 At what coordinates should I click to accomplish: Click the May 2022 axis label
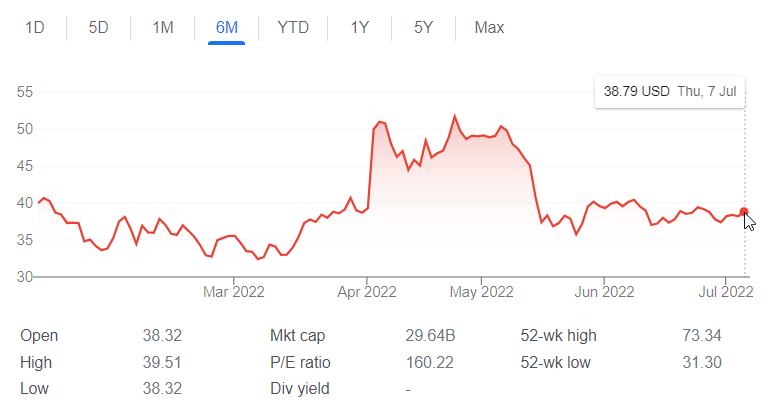point(481,293)
